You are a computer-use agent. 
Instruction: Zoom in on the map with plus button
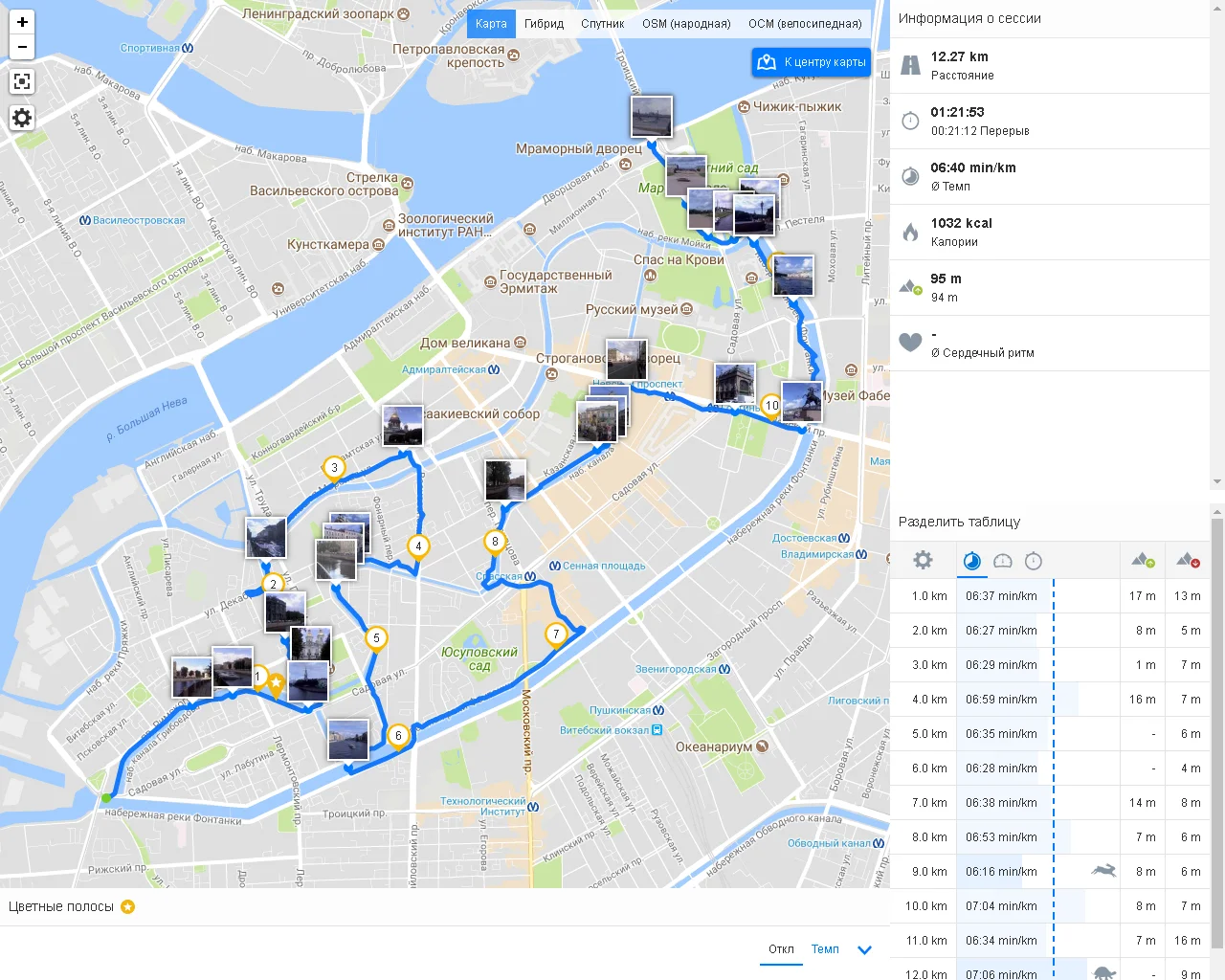[22, 22]
